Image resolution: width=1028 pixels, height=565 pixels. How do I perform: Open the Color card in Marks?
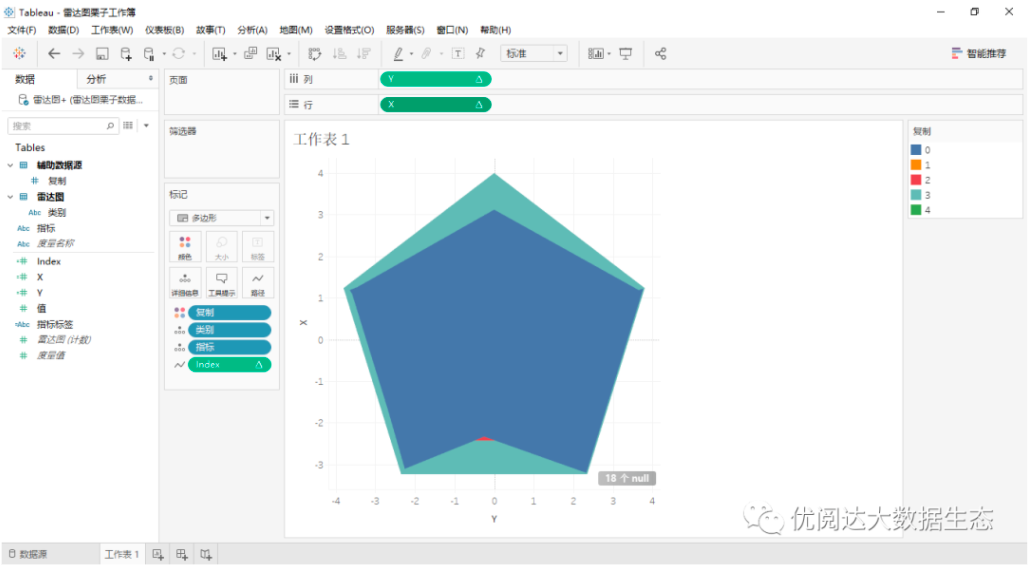pyautogui.click(x=185, y=246)
